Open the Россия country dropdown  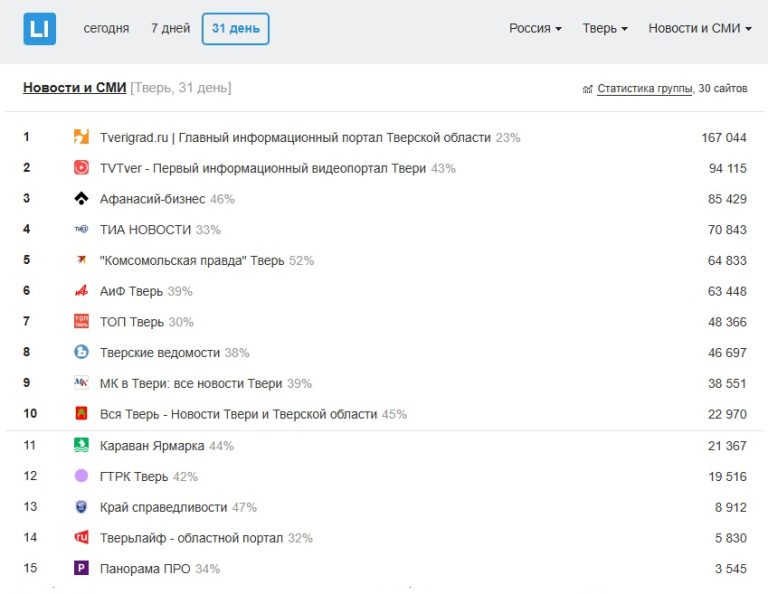[535, 29]
